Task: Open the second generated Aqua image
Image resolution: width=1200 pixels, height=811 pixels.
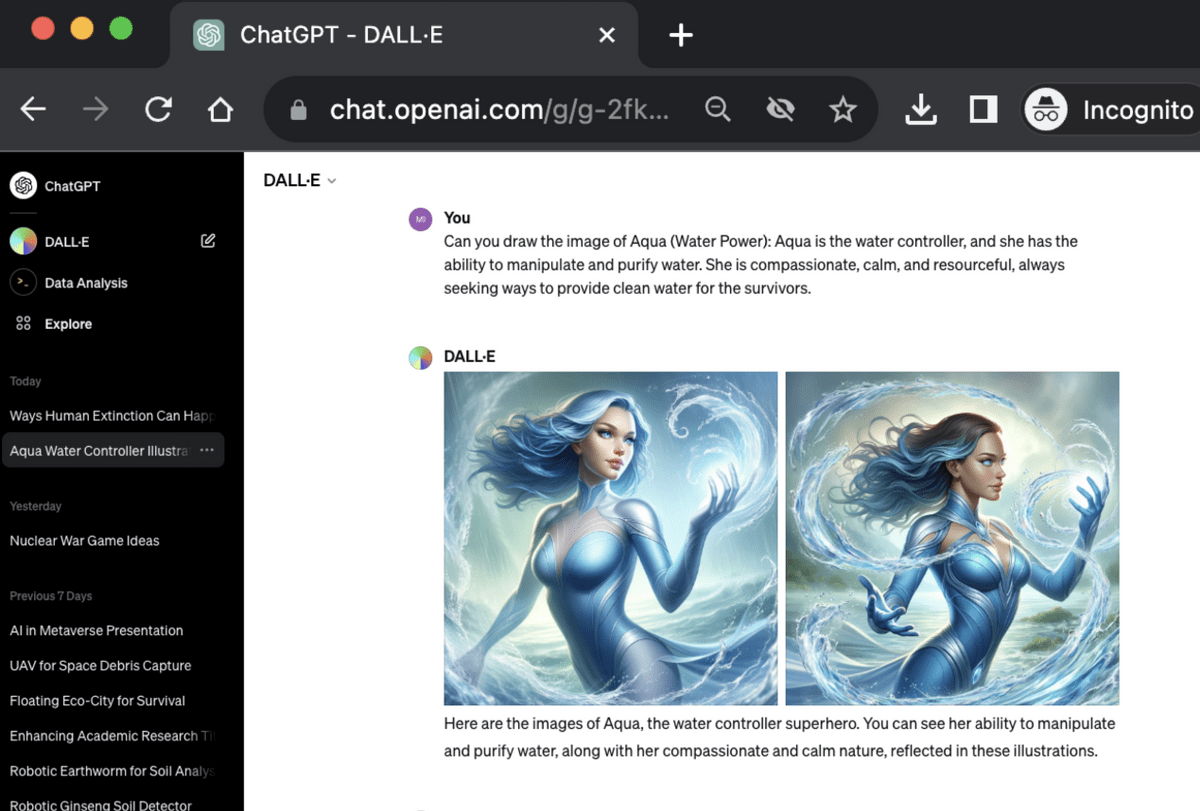Action: [x=952, y=538]
